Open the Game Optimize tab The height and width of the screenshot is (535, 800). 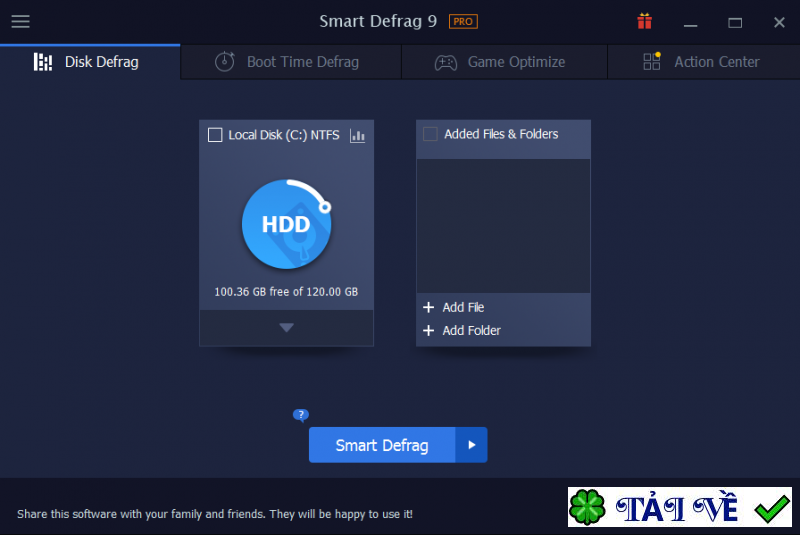[x=504, y=62]
